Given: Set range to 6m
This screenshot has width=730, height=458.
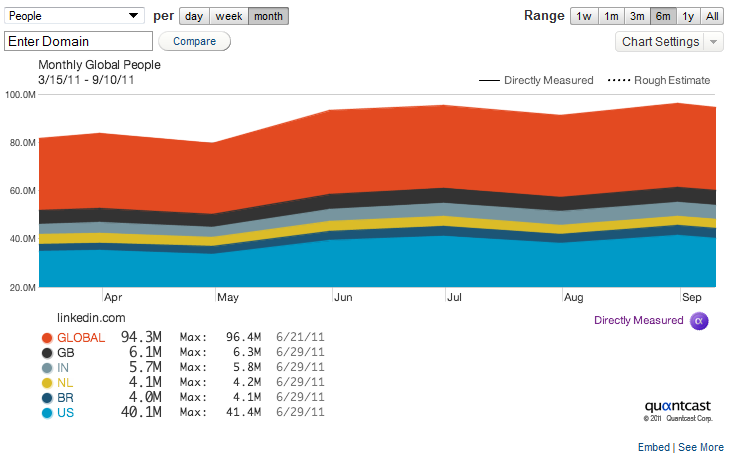Looking at the screenshot, I should (x=663, y=16).
